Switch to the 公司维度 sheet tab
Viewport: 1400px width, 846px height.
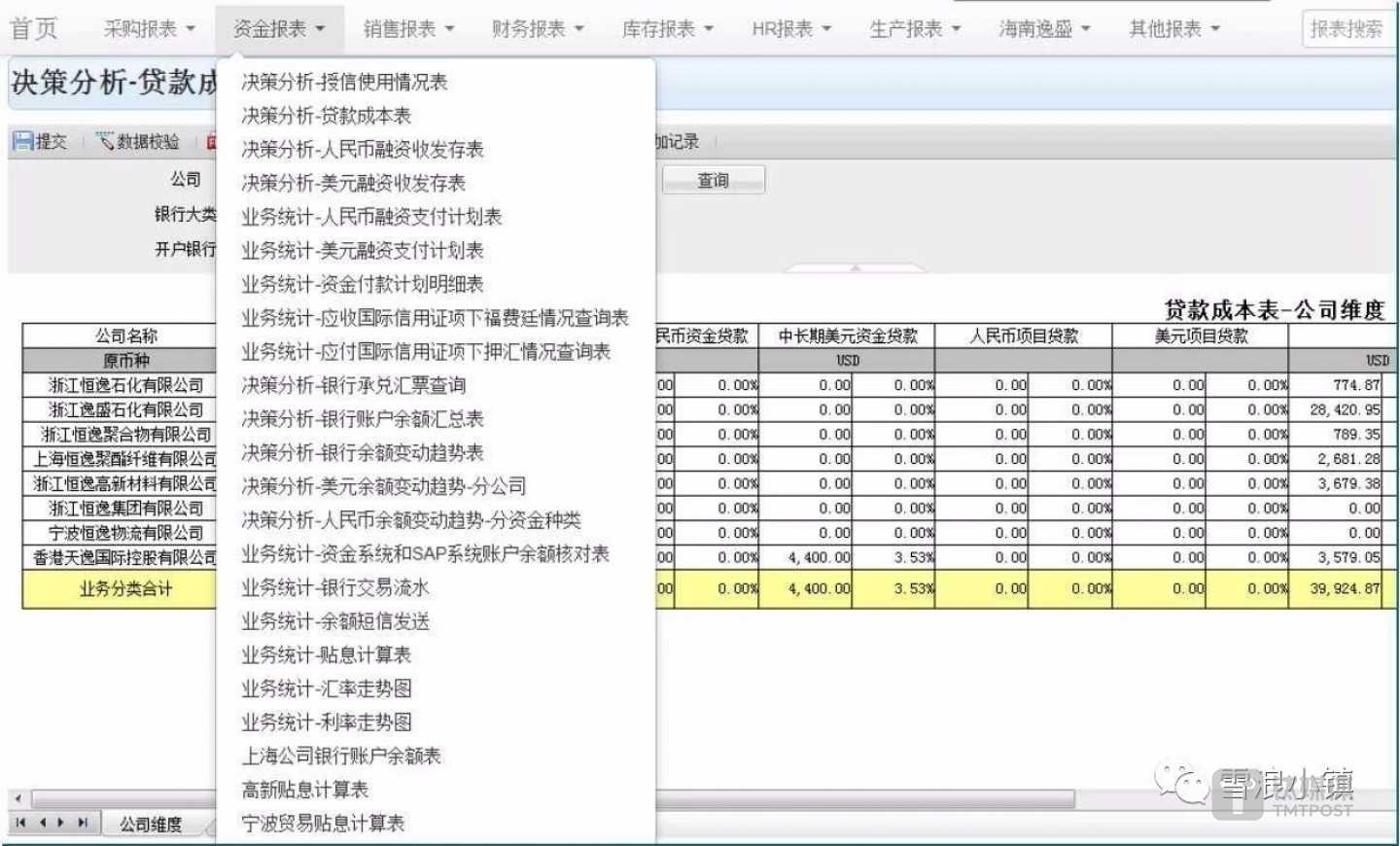(x=153, y=824)
